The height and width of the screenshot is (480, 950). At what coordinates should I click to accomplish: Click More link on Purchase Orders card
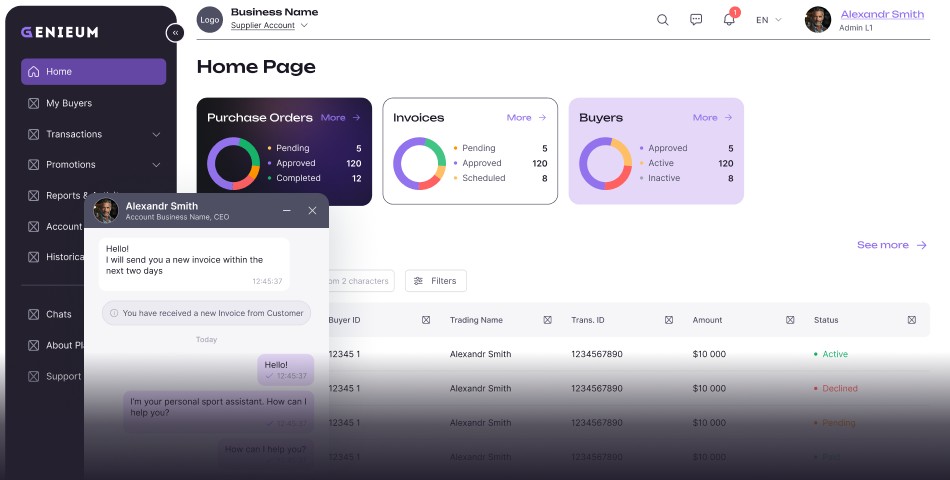click(340, 118)
